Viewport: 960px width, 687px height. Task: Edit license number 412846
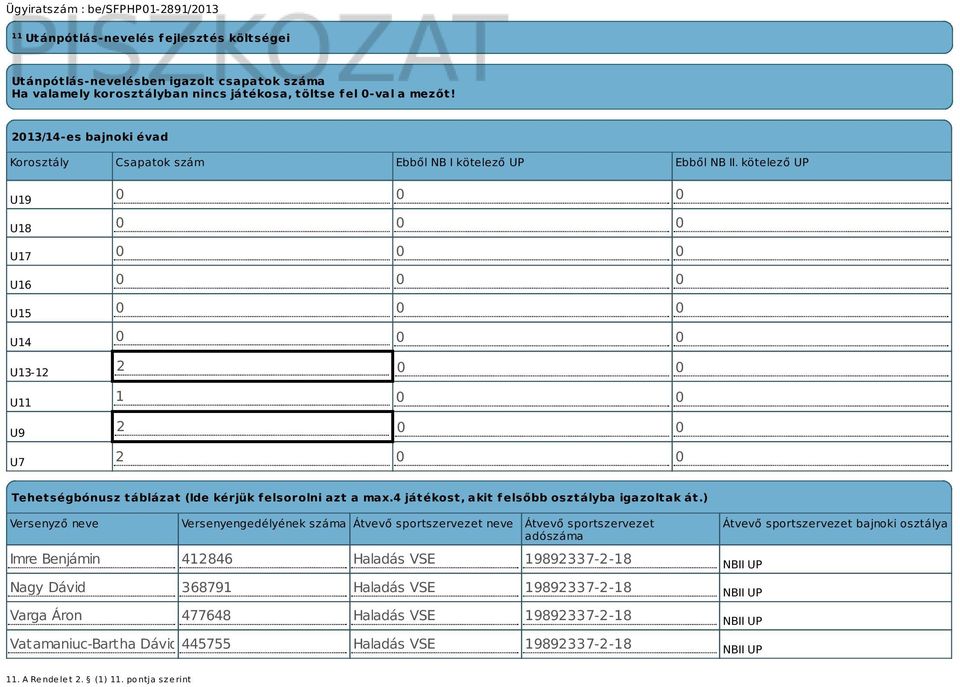point(264,558)
